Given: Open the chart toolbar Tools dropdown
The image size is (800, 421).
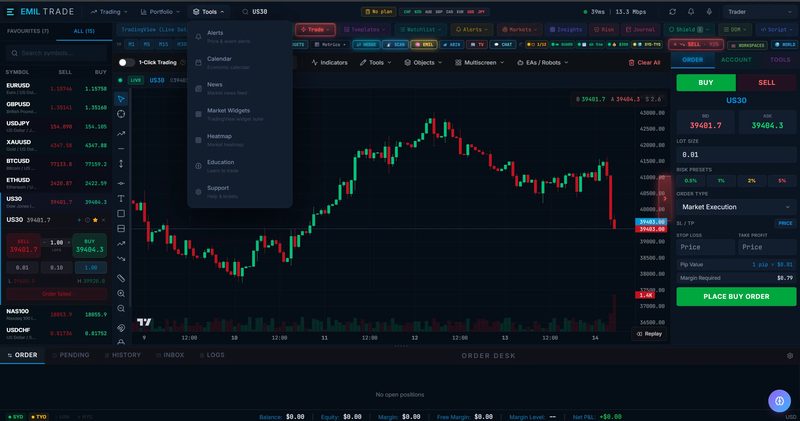Looking at the screenshot, I should click(x=376, y=62).
